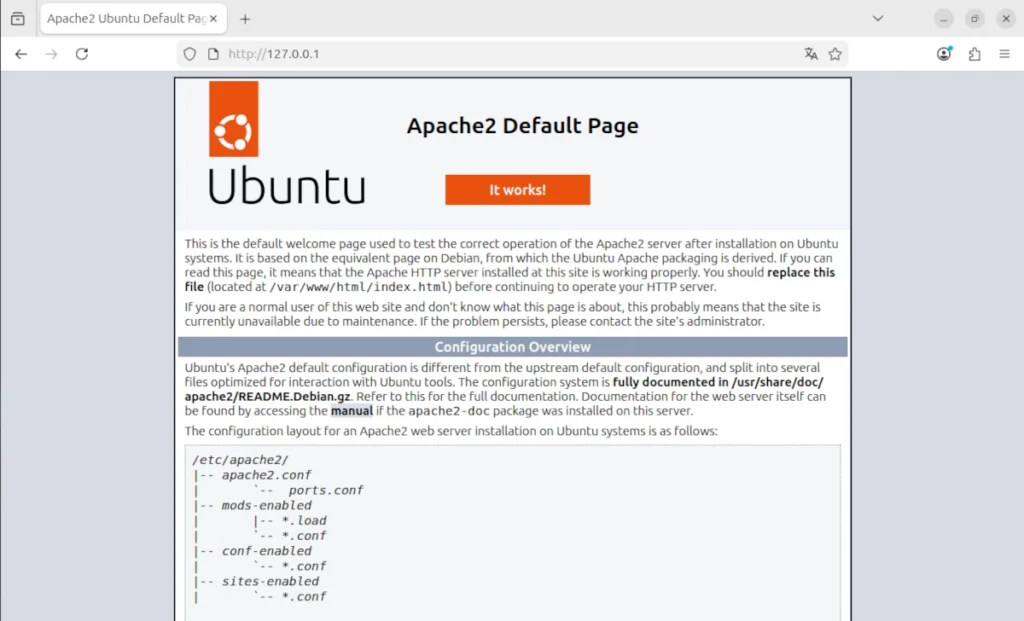Click the /var/www/html/index.html path text
1024x621 pixels.
[x=359, y=287]
